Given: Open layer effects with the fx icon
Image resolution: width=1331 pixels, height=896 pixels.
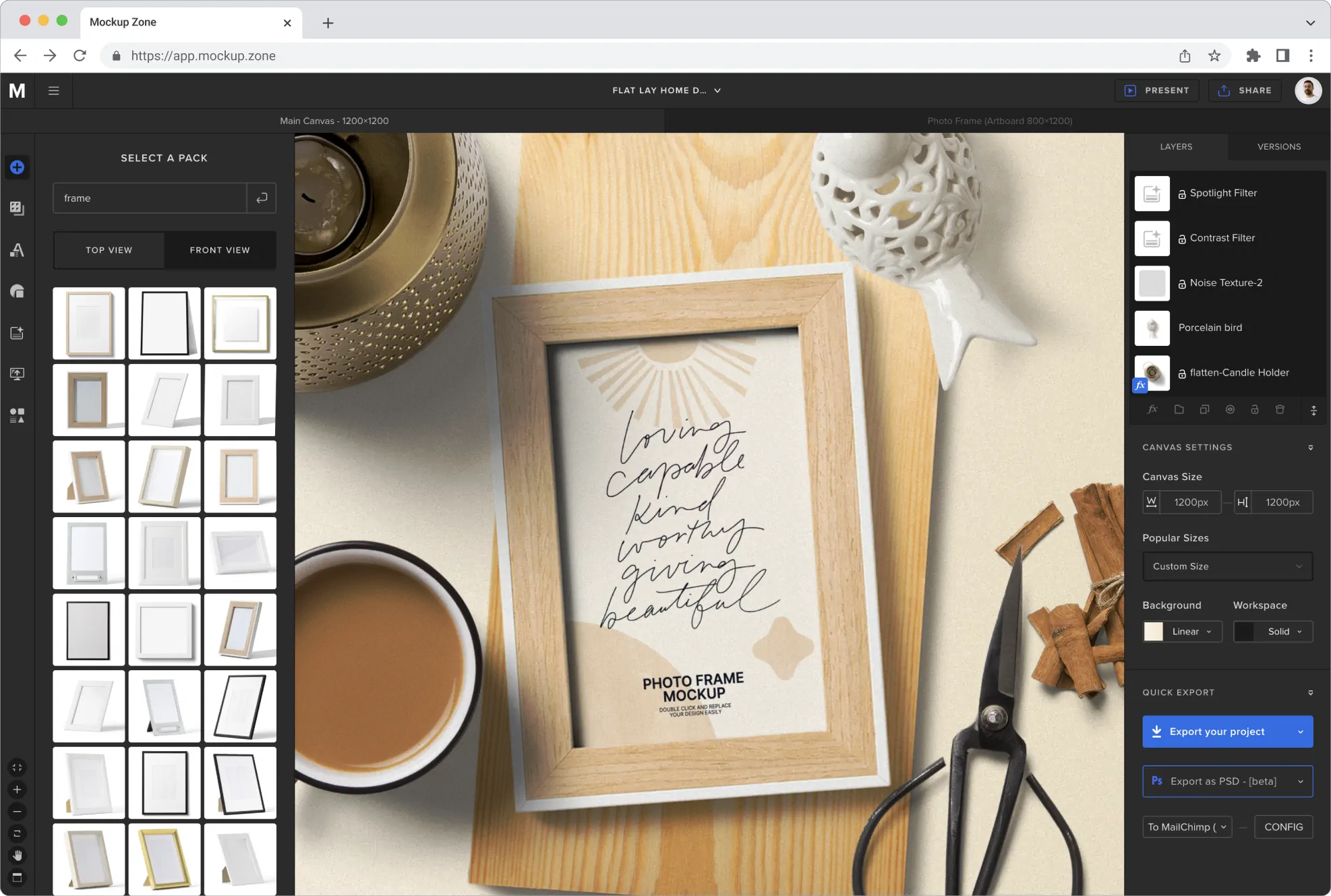Looking at the screenshot, I should [x=1153, y=409].
